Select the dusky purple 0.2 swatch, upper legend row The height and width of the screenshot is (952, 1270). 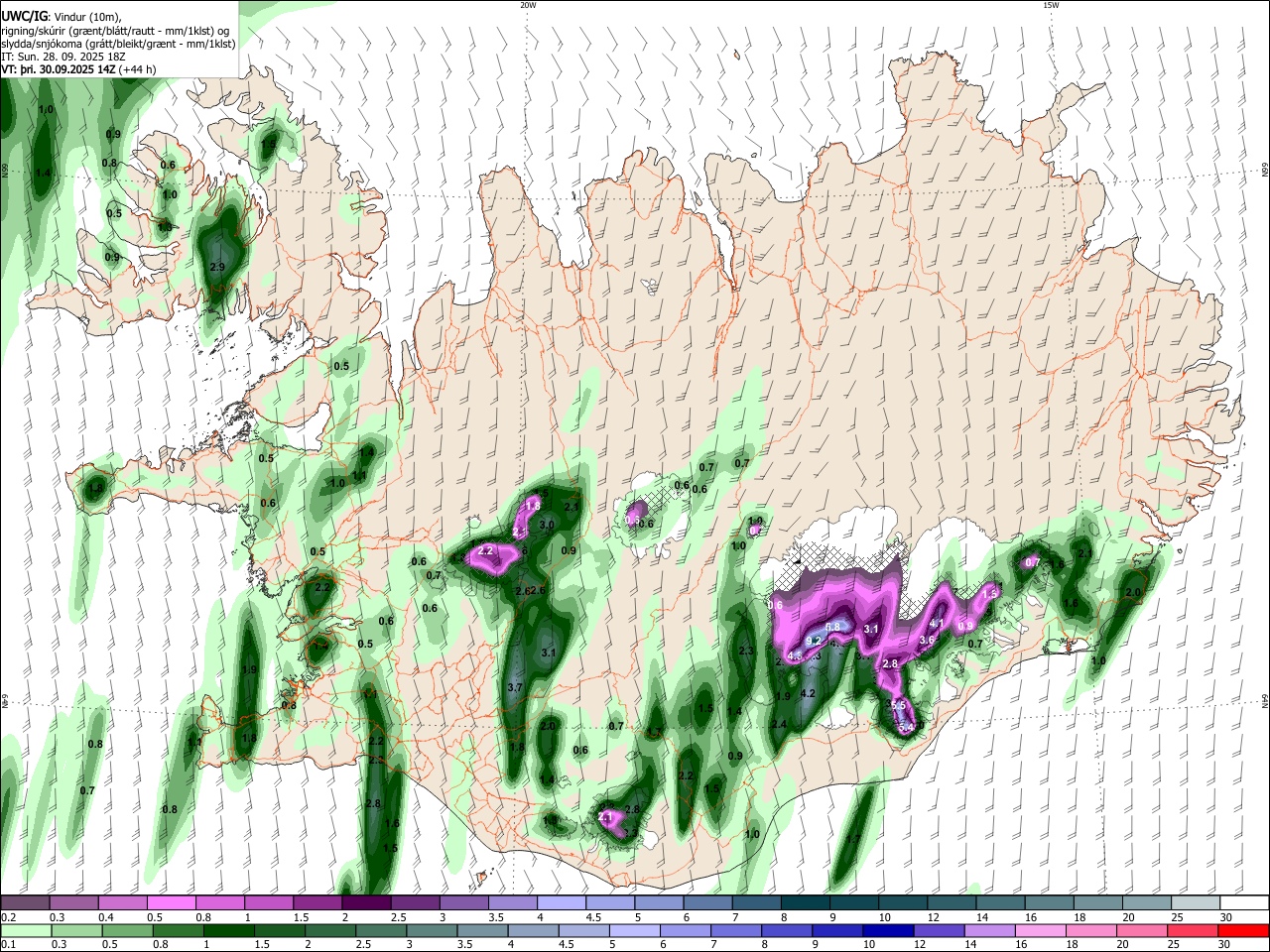pyautogui.click(x=26, y=903)
